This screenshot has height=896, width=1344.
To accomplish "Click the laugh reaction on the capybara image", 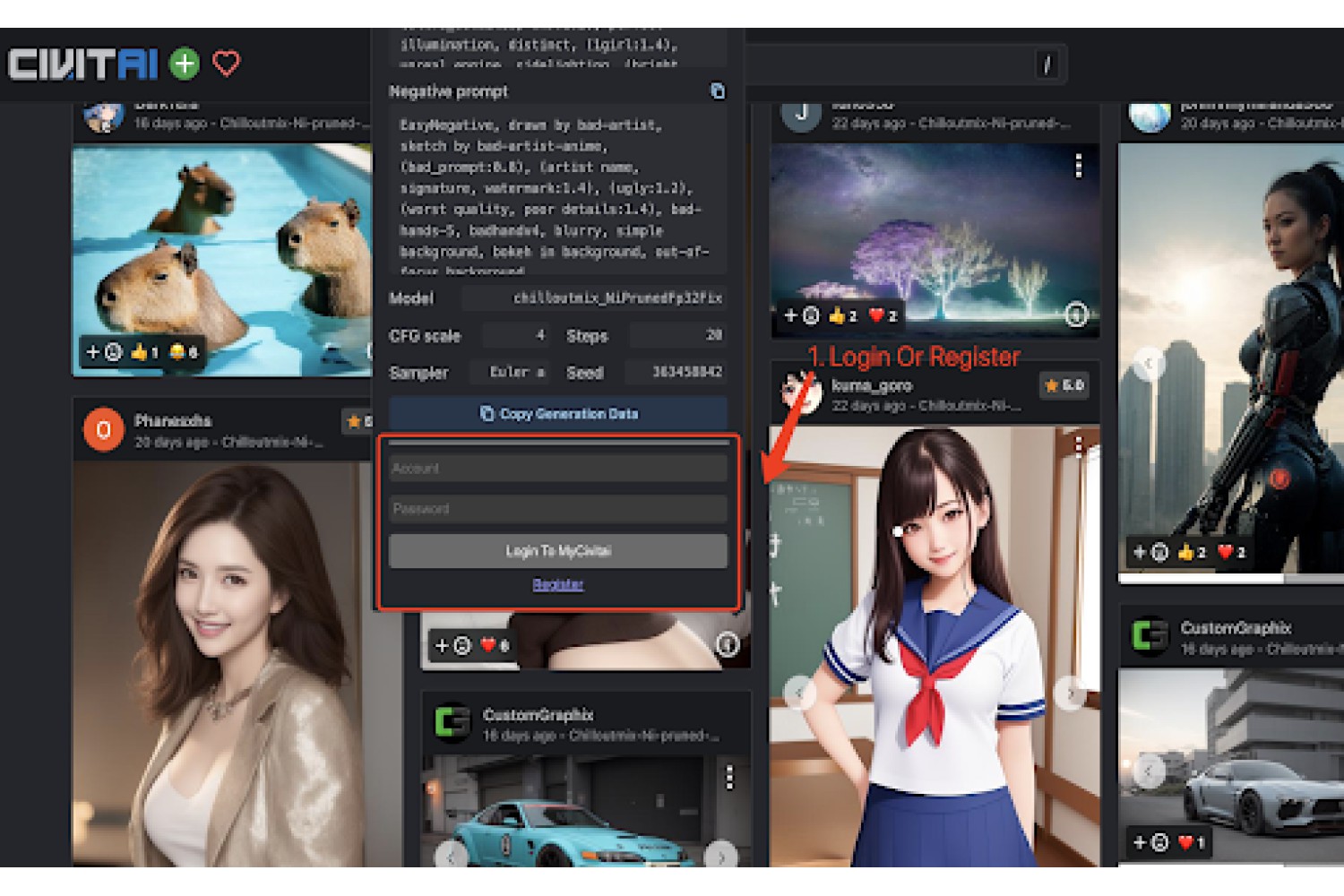I will 184,352.
